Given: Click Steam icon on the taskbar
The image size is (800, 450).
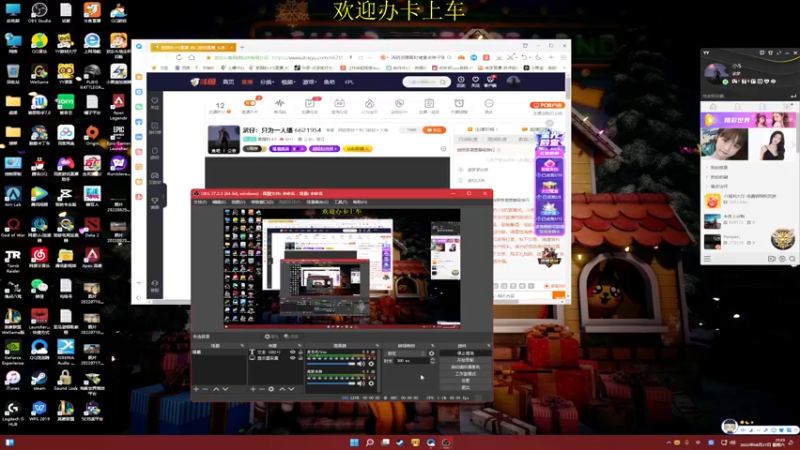Looking at the screenshot, I should click(x=401, y=443).
